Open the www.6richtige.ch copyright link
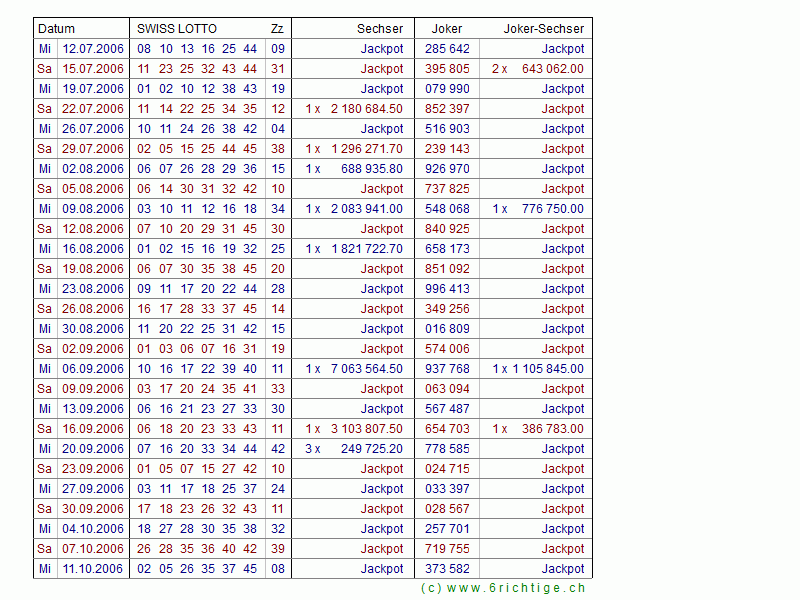800x600 pixels. (x=503, y=588)
